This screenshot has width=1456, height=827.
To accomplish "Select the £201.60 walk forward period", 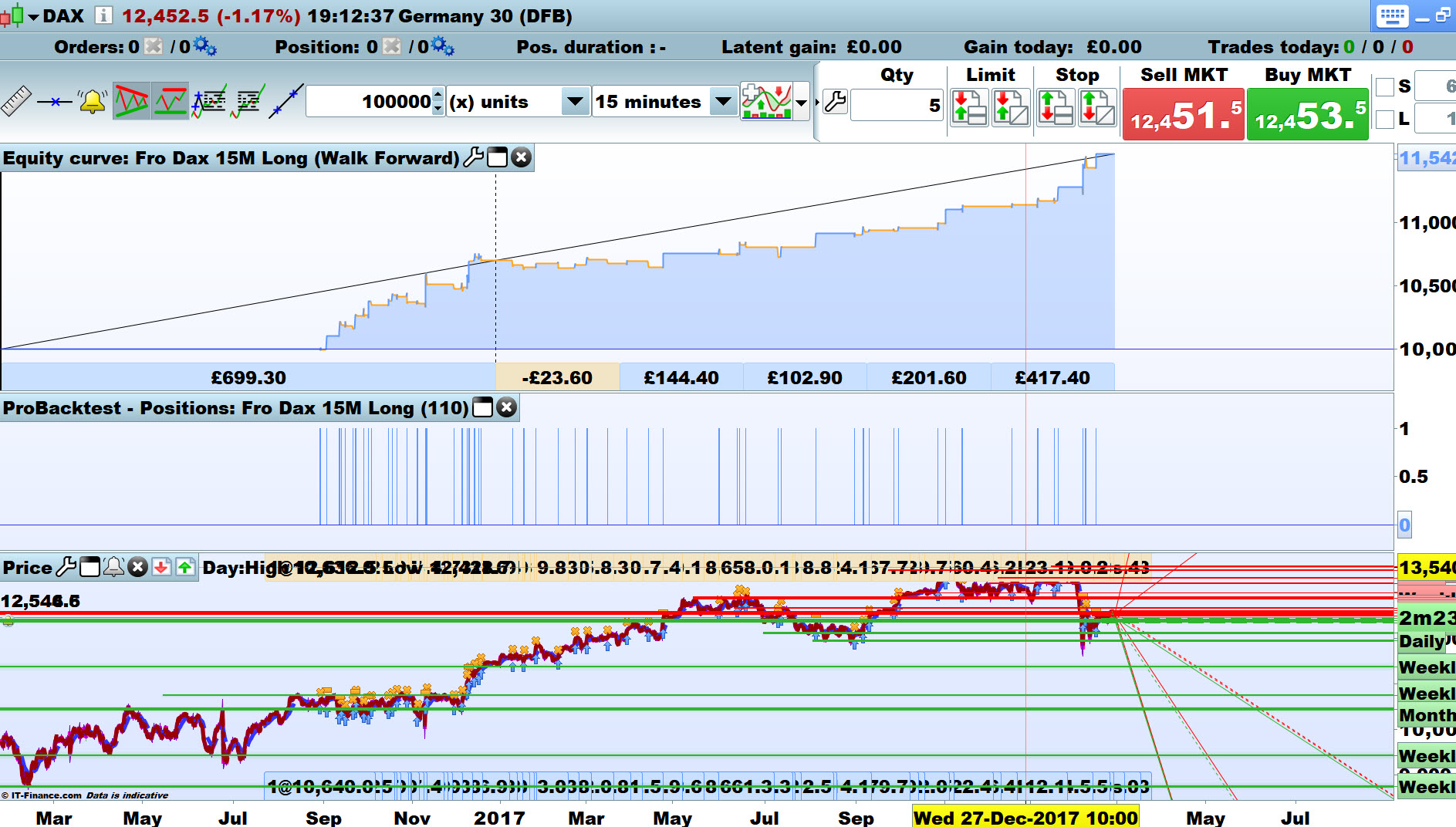I will click(x=929, y=377).
